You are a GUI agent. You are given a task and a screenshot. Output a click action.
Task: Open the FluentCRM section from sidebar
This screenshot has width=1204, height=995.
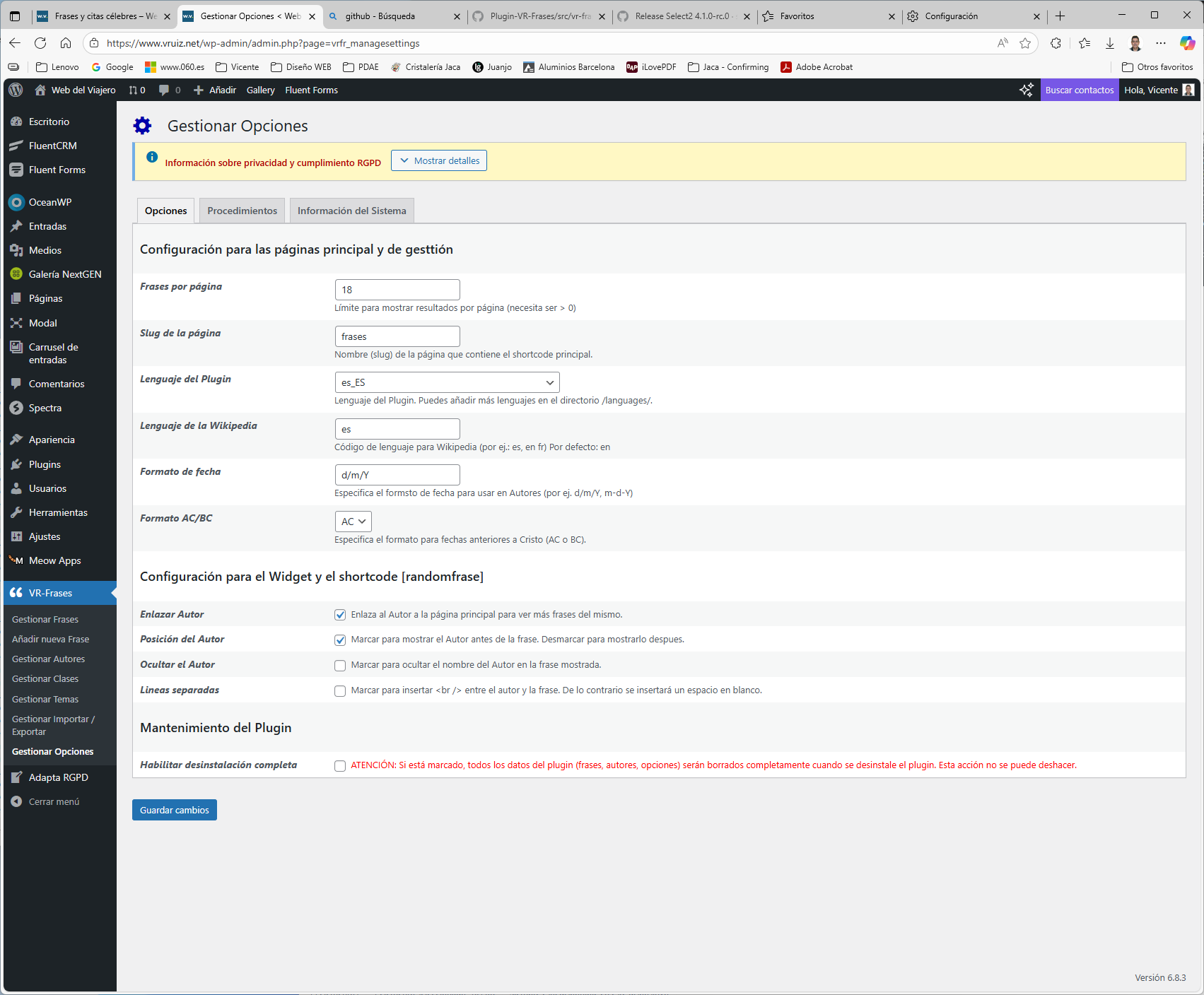pyautogui.click(x=52, y=145)
